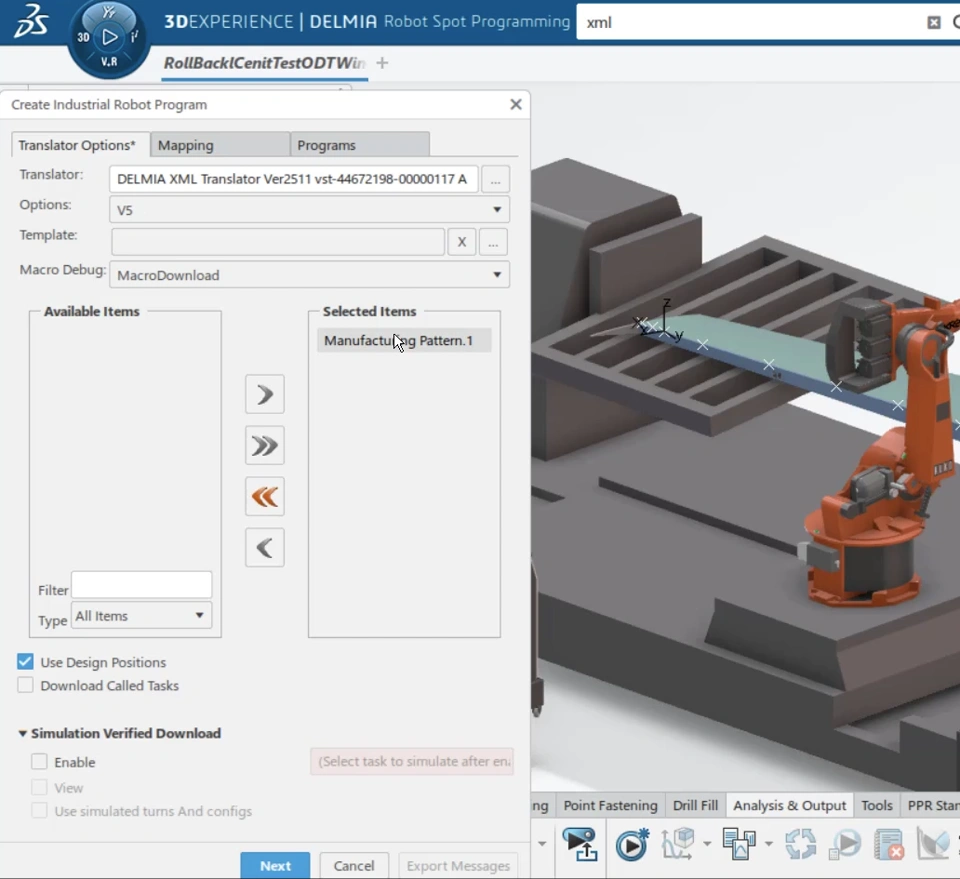Click the robot program upload icon
960x879 pixels.
[x=580, y=844]
